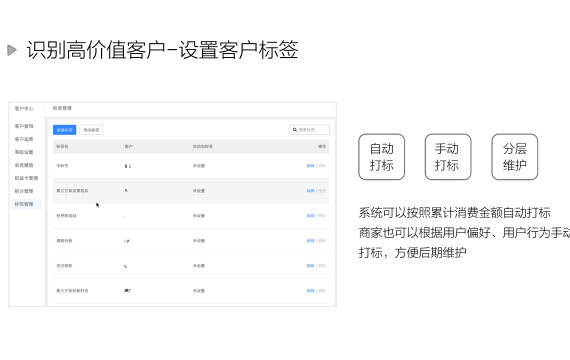Click tag name in first table row

tap(62, 166)
